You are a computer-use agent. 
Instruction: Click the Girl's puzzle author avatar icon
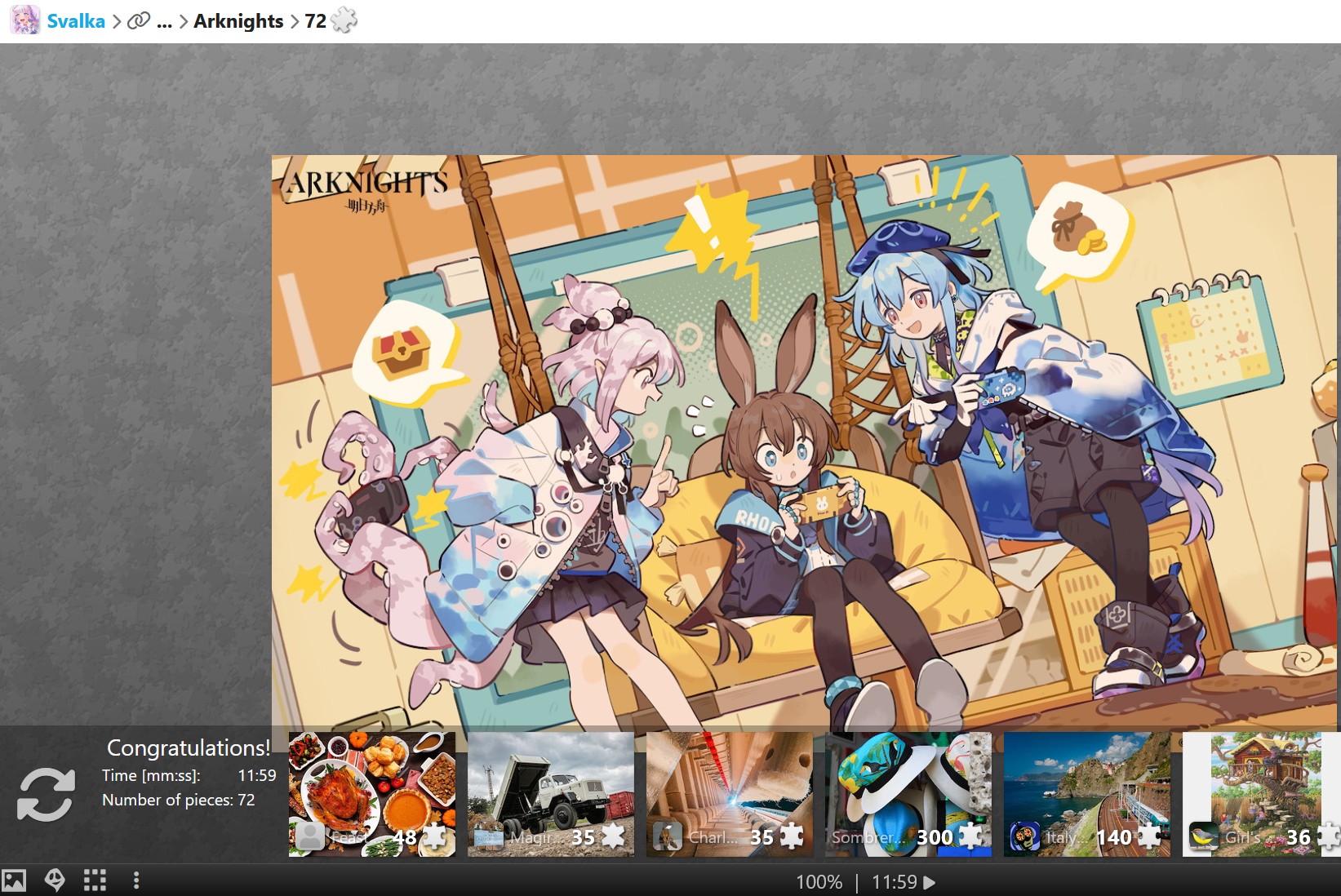coord(1203,836)
